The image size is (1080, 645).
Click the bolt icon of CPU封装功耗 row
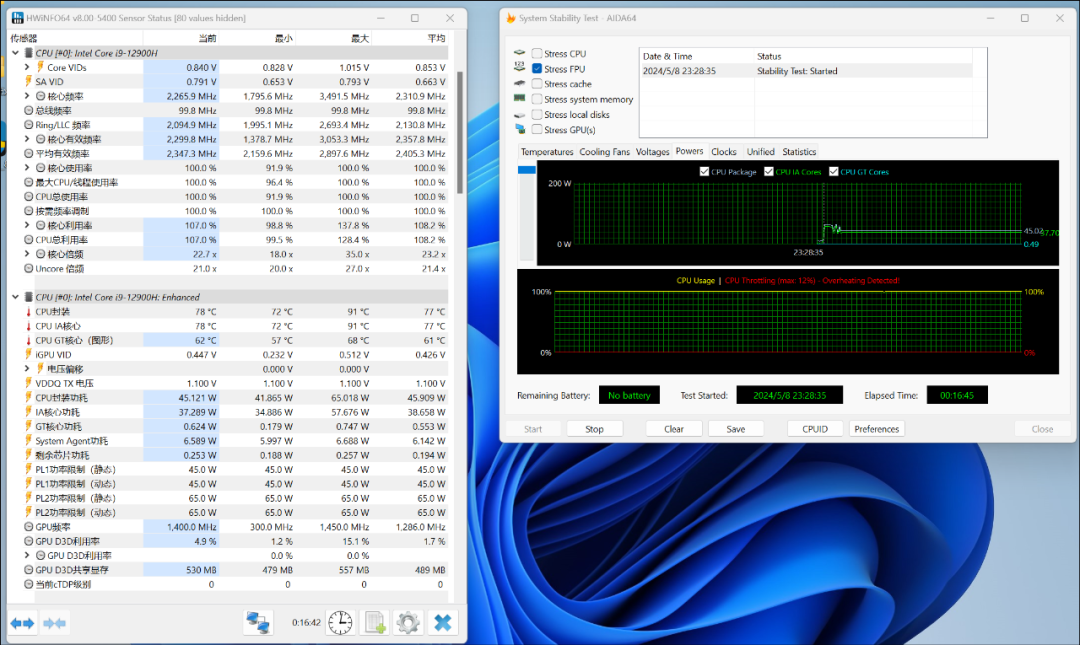28,398
